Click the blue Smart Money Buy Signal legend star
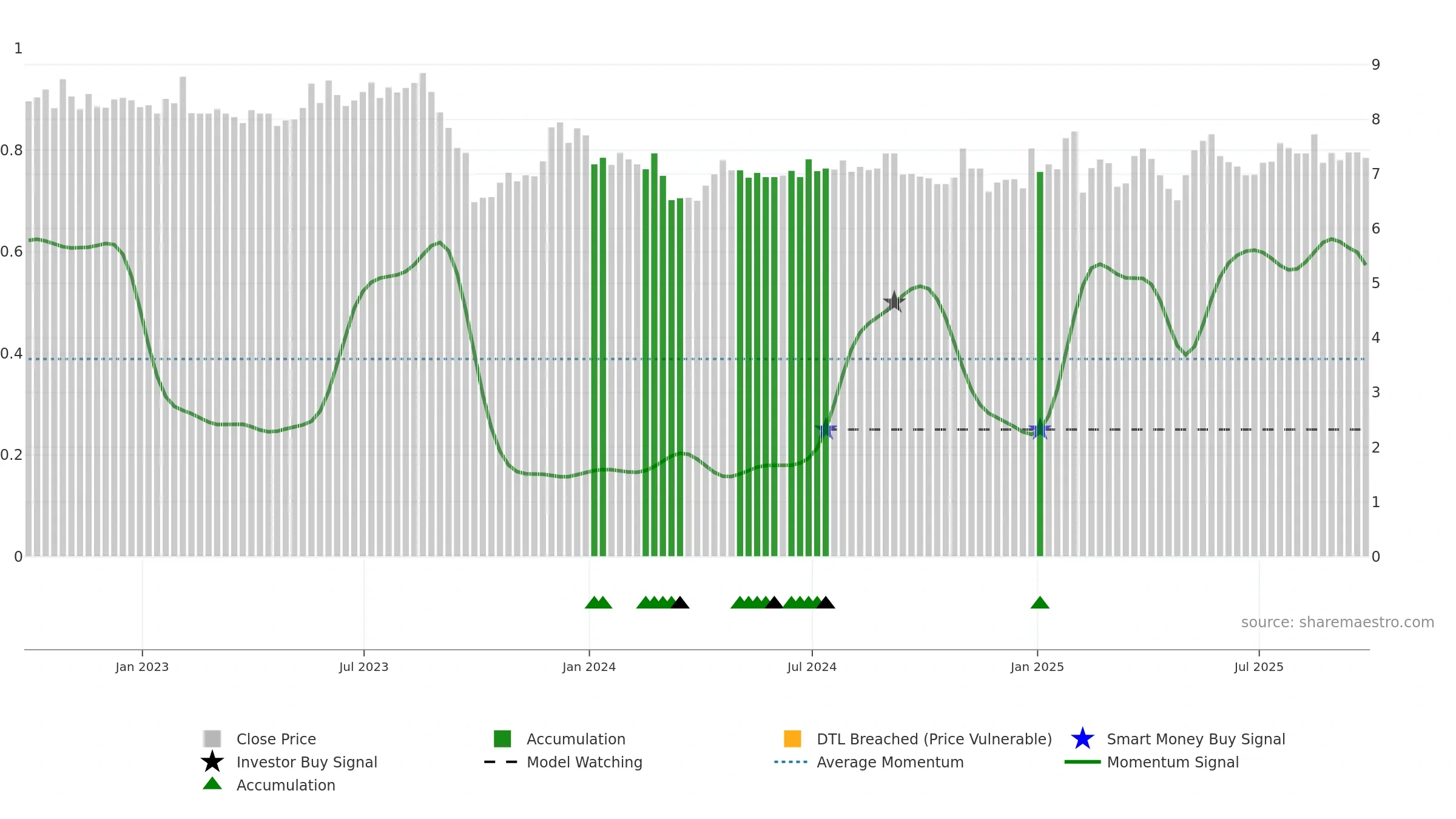 coord(1082,738)
